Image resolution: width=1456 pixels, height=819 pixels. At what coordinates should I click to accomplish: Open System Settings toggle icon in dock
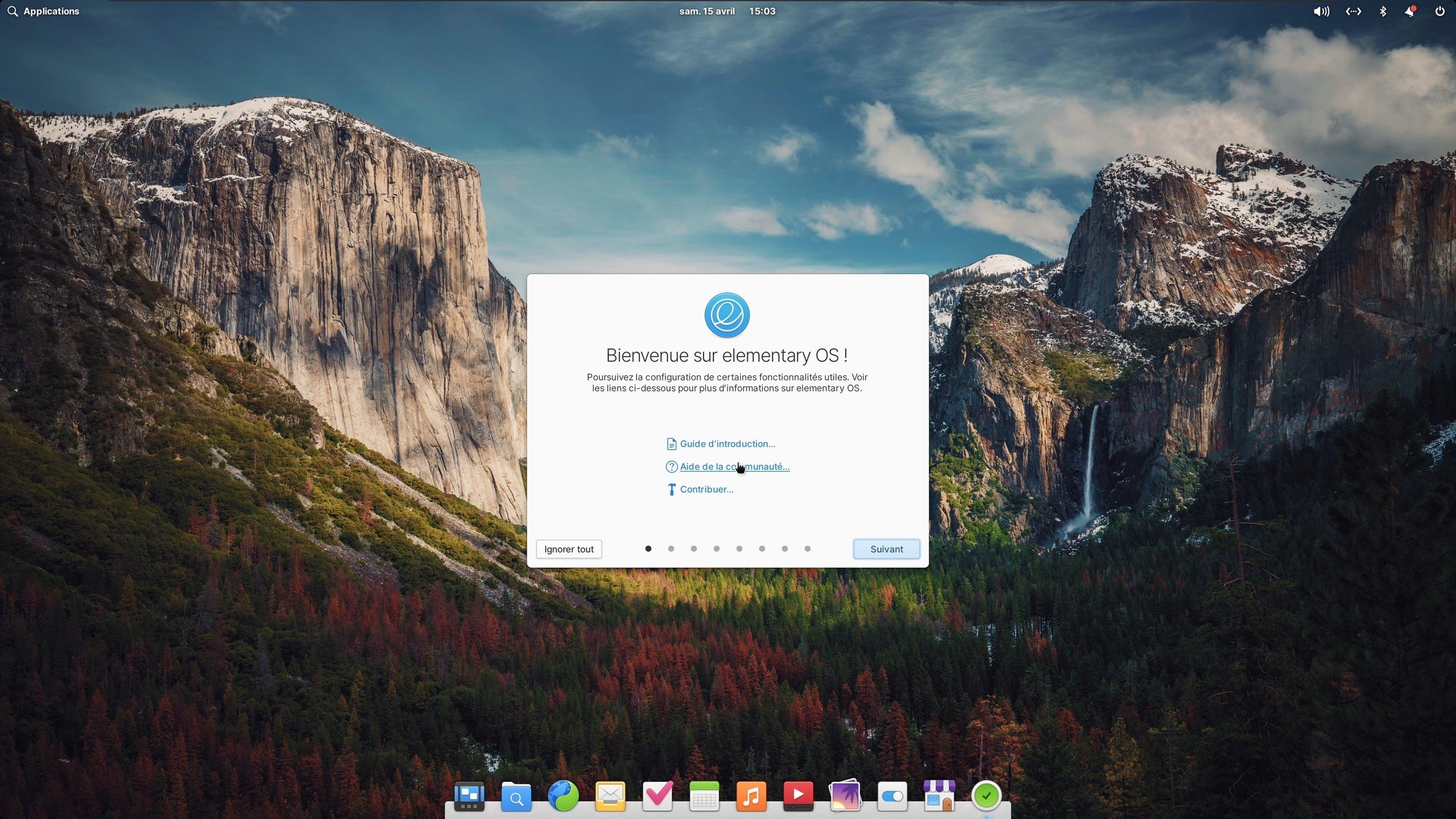coord(892,796)
